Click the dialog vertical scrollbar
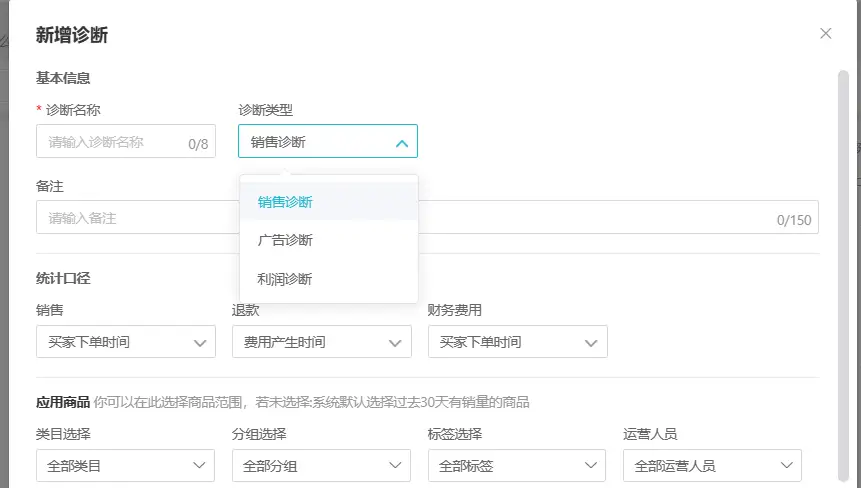This screenshot has height=488, width=861. pyautogui.click(x=843, y=276)
